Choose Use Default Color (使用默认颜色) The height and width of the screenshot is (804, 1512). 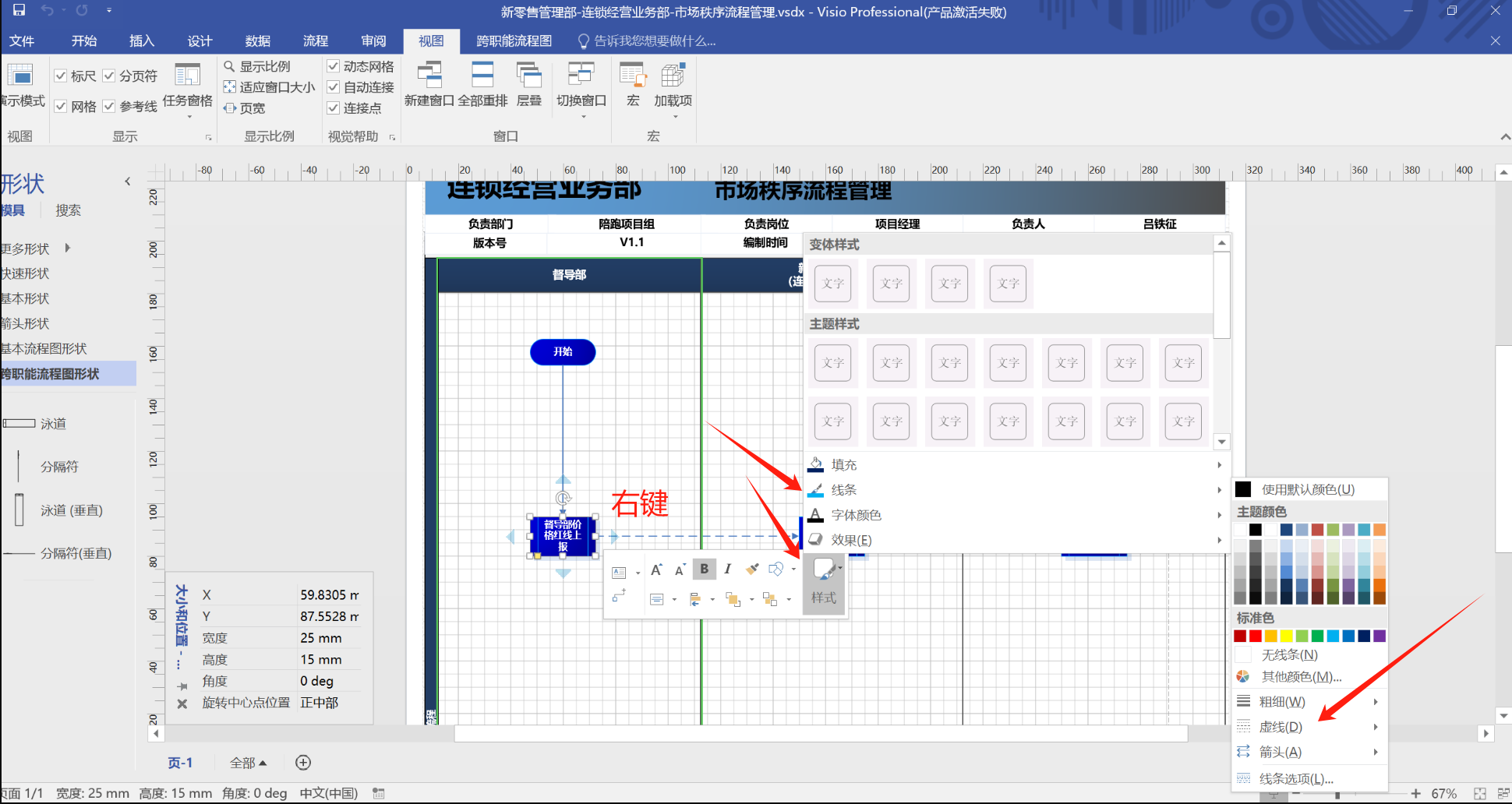click(1309, 489)
